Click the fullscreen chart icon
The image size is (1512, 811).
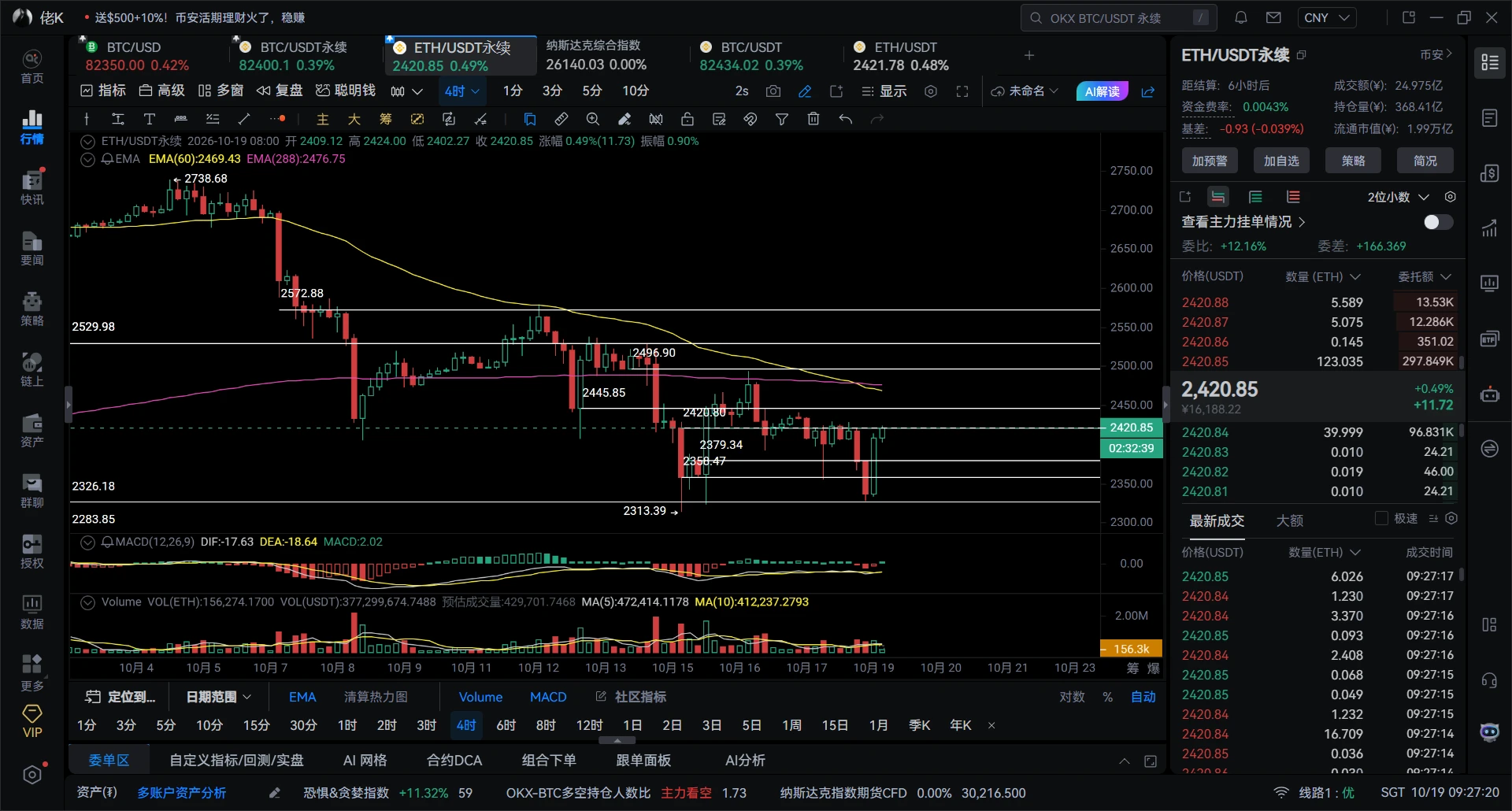[x=962, y=91]
